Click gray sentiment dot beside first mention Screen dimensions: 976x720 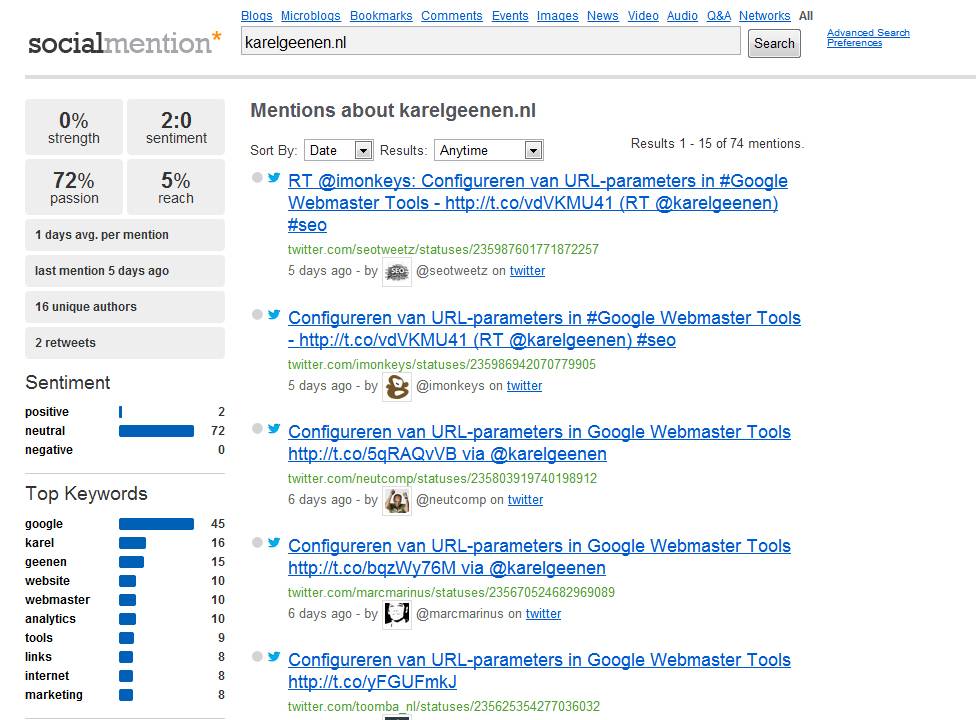tap(257, 178)
